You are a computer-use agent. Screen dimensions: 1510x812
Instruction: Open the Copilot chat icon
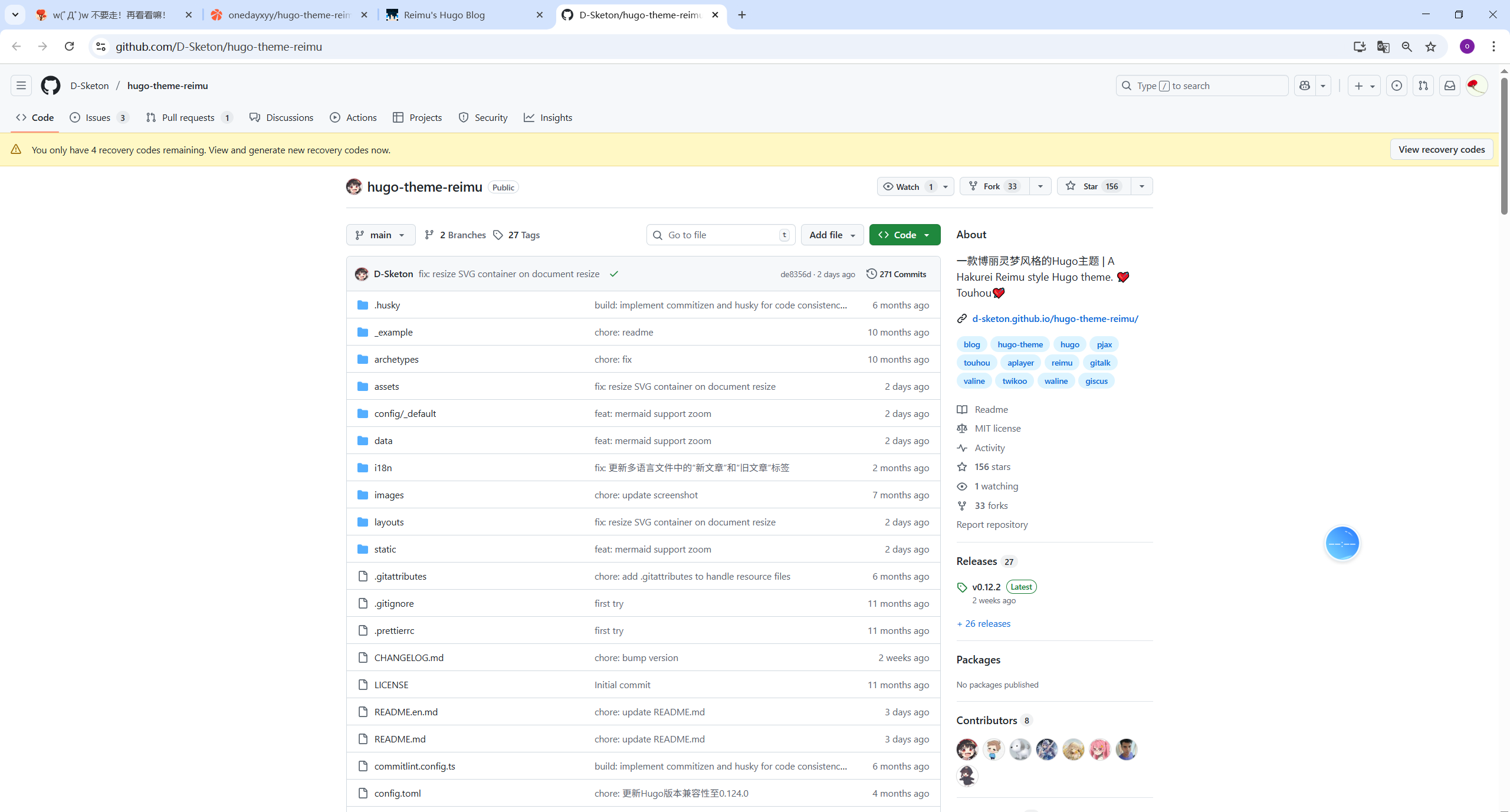tap(1305, 86)
